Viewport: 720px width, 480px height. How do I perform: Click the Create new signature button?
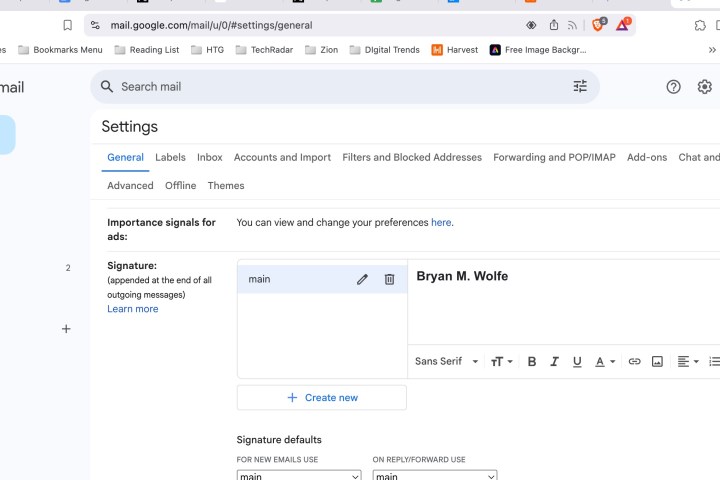322,397
